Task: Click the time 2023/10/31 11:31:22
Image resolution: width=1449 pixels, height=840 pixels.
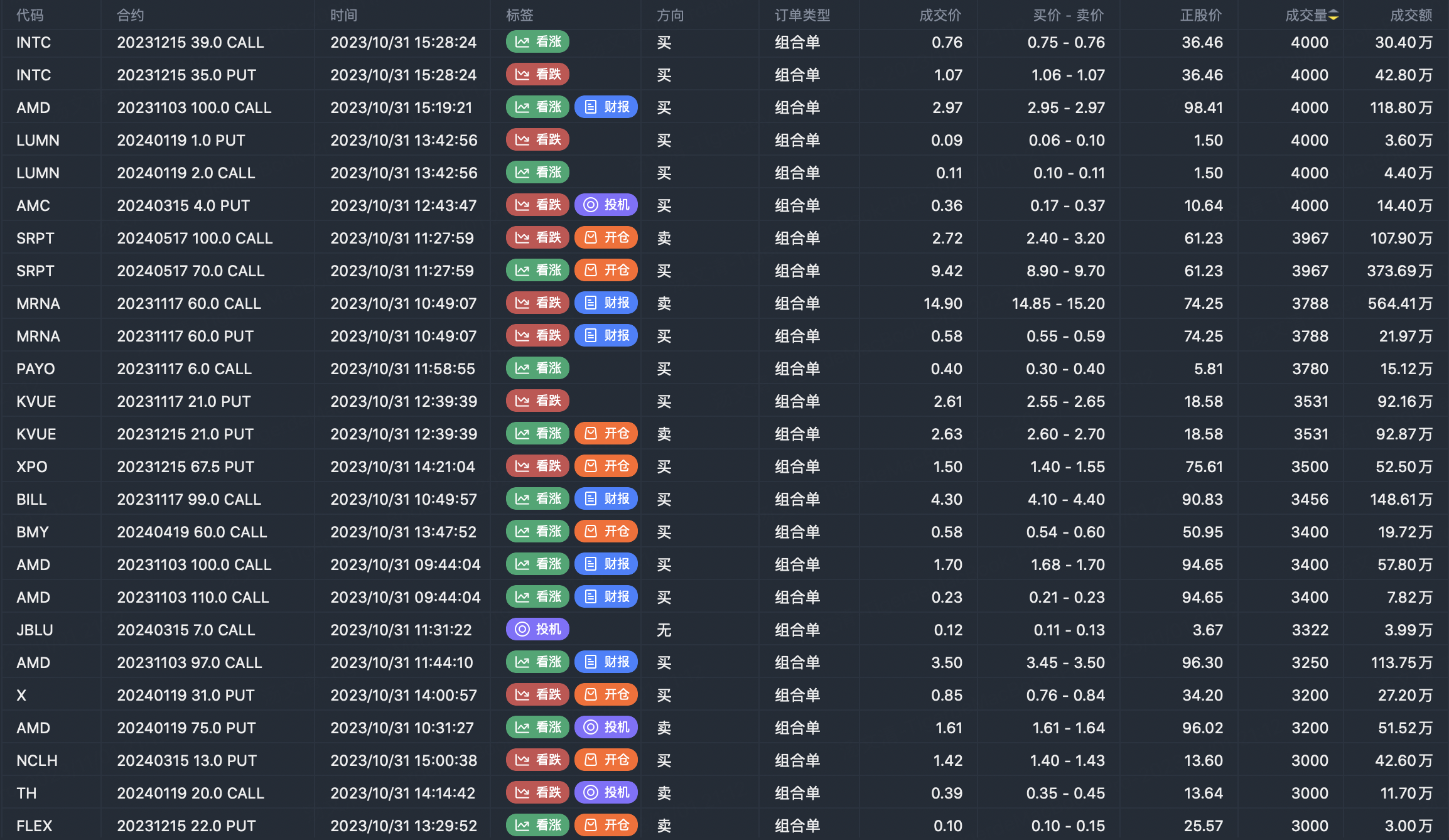Action: click(x=401, y=630)
